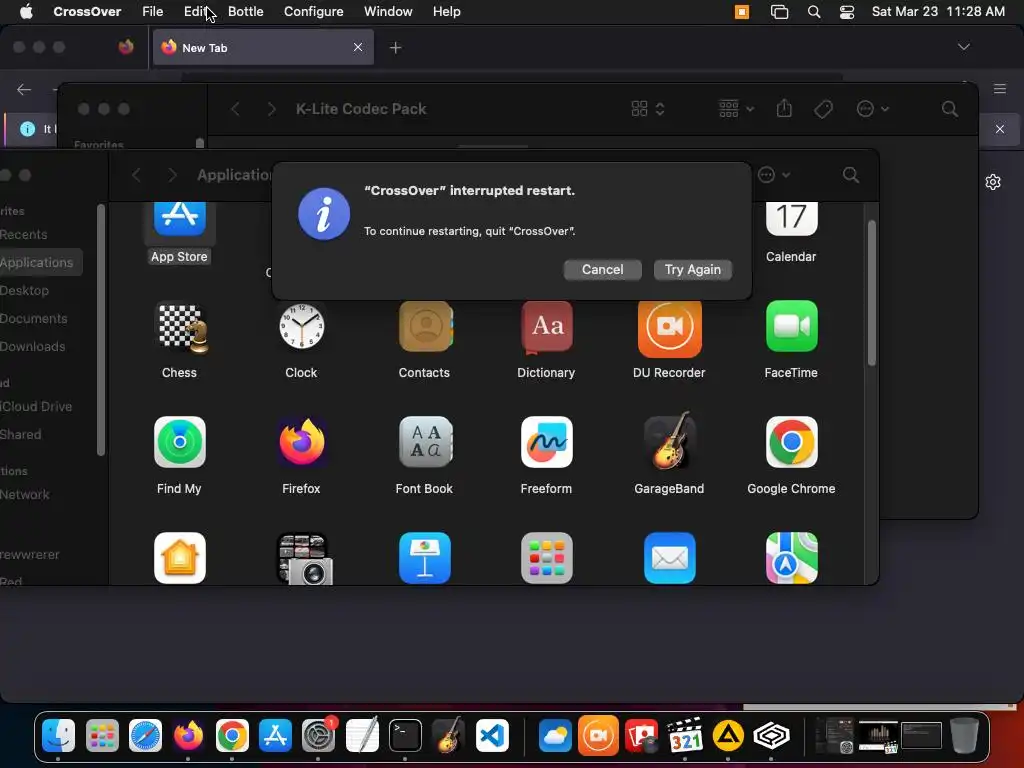1024x768 pixels.
Task: Open Terminal from the Dock
Action: click(405, 736)
